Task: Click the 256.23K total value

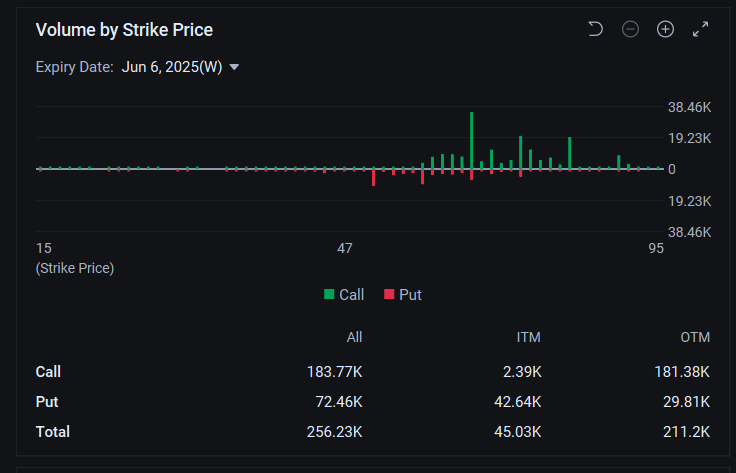Action: pos(334,432)
